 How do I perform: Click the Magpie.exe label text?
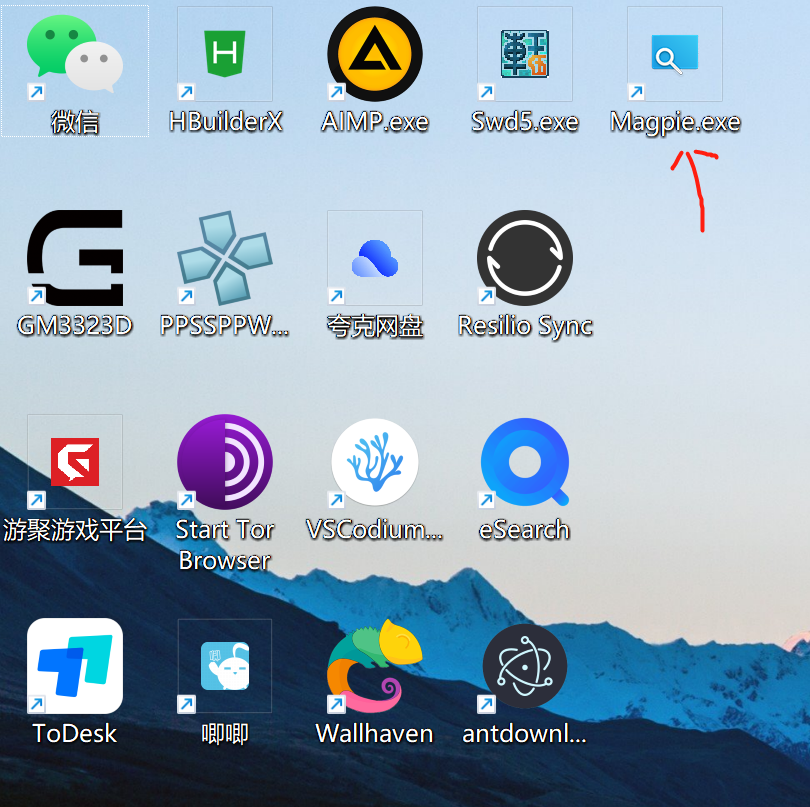675,123
